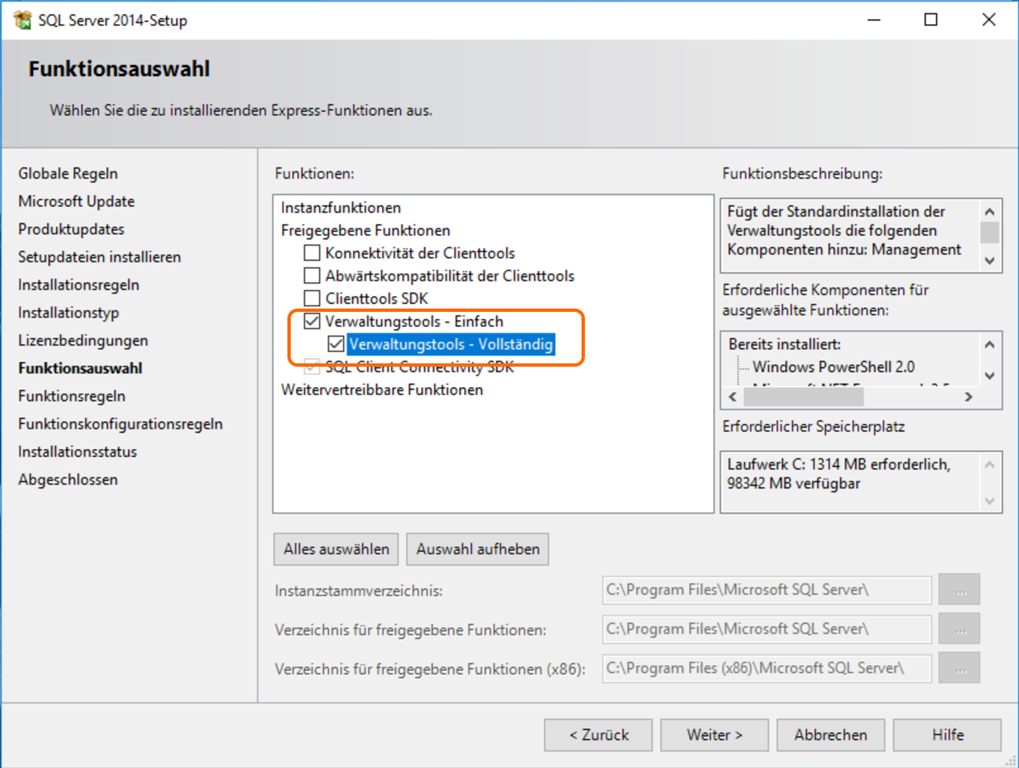Uncheck Verwaltungstools - Einfach checkbox
Viewport: 1019px width, 768px height.
coord(313,322)
